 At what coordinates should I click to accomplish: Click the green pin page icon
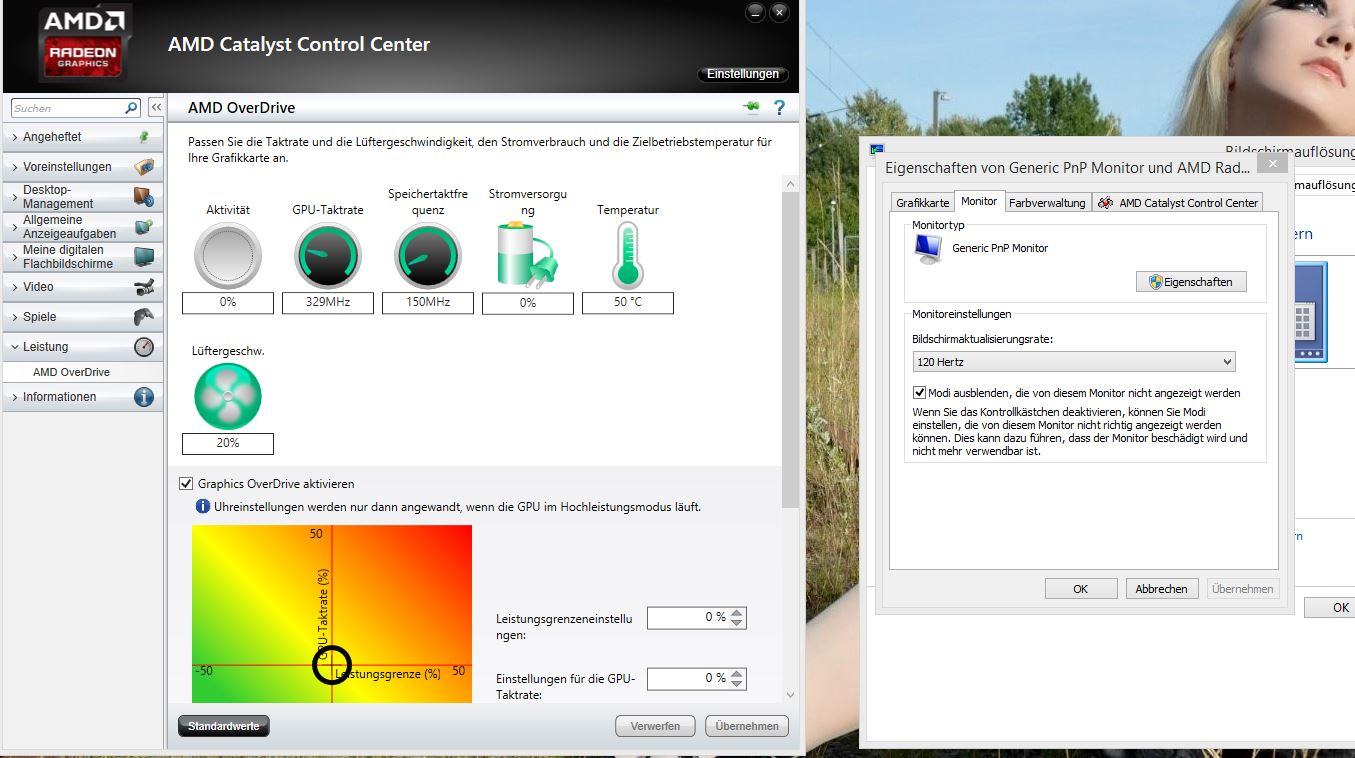pos(751,107)
